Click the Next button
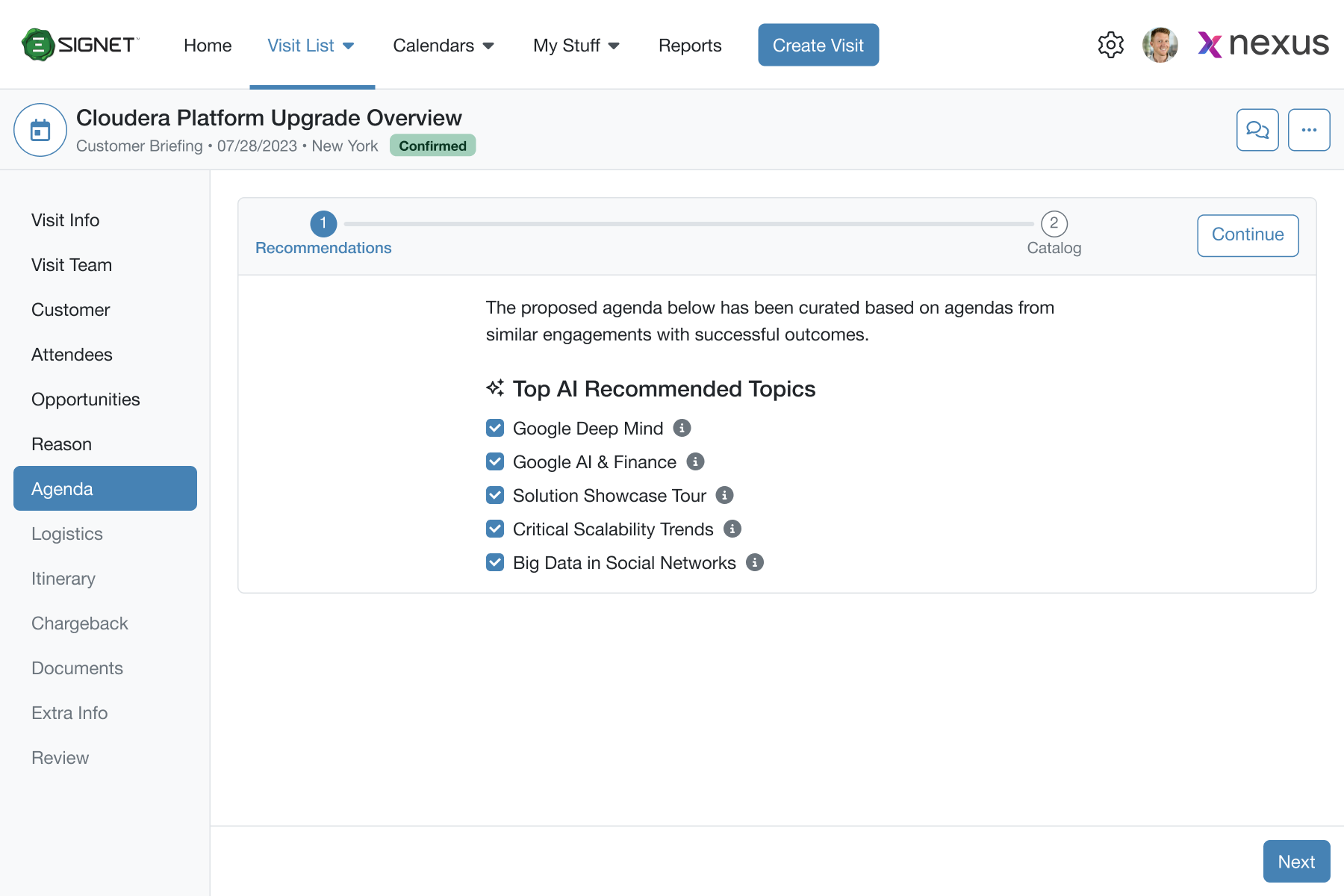This screenshot has width=1344, height=896. (x=1296, y=861)
